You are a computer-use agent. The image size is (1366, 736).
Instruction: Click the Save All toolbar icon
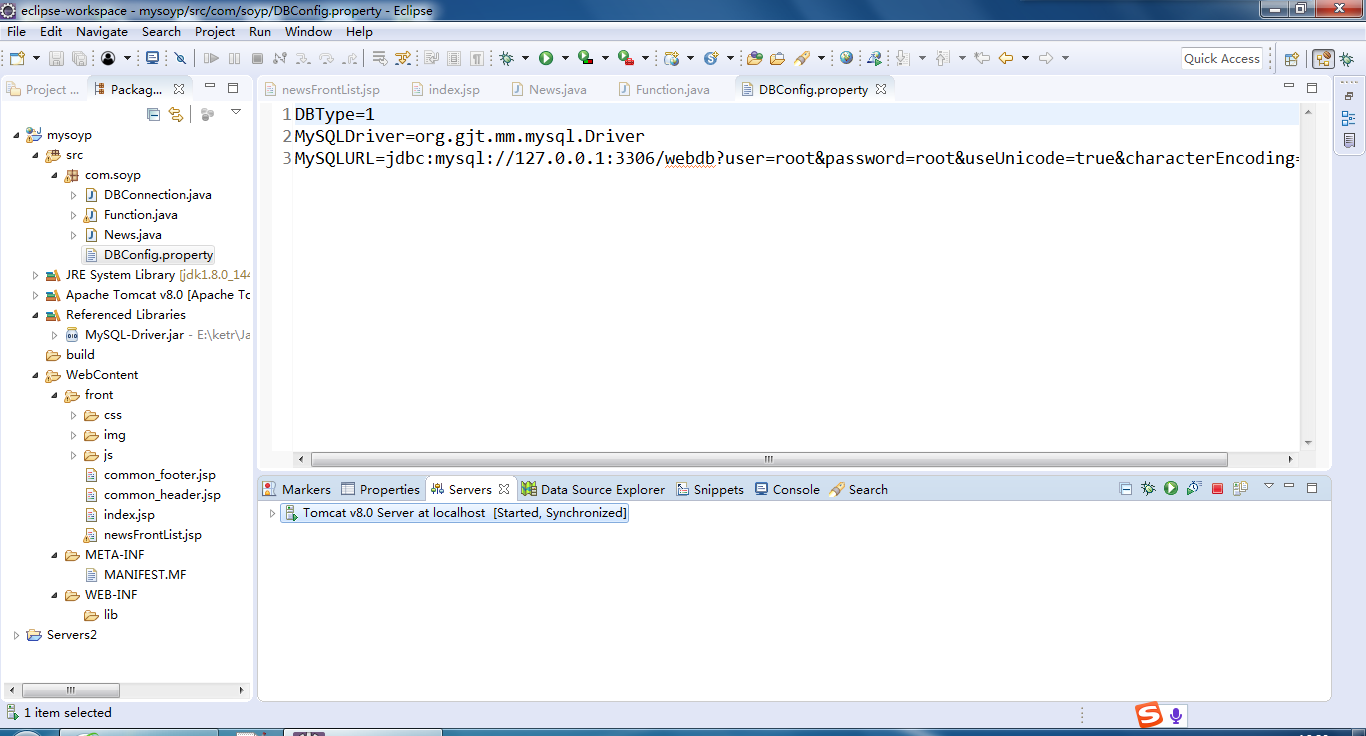[79, 58]
